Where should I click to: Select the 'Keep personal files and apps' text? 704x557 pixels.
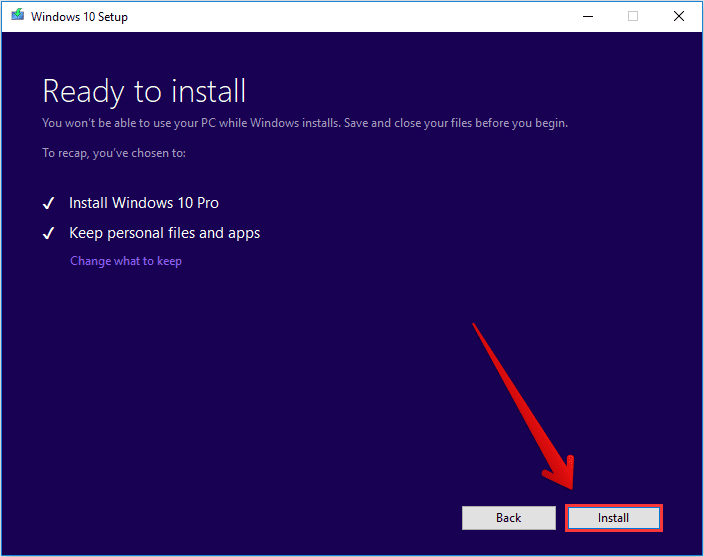pos(164,233)
